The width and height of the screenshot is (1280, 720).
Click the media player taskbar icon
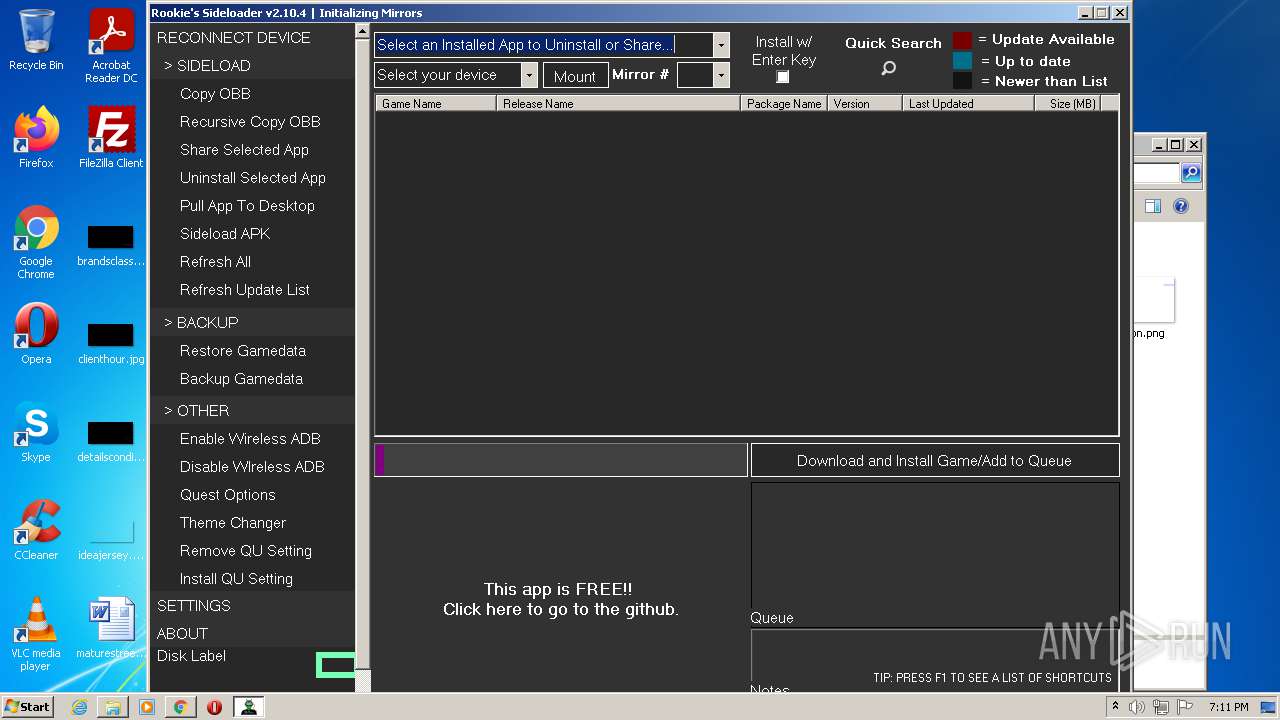click(147, 707)
